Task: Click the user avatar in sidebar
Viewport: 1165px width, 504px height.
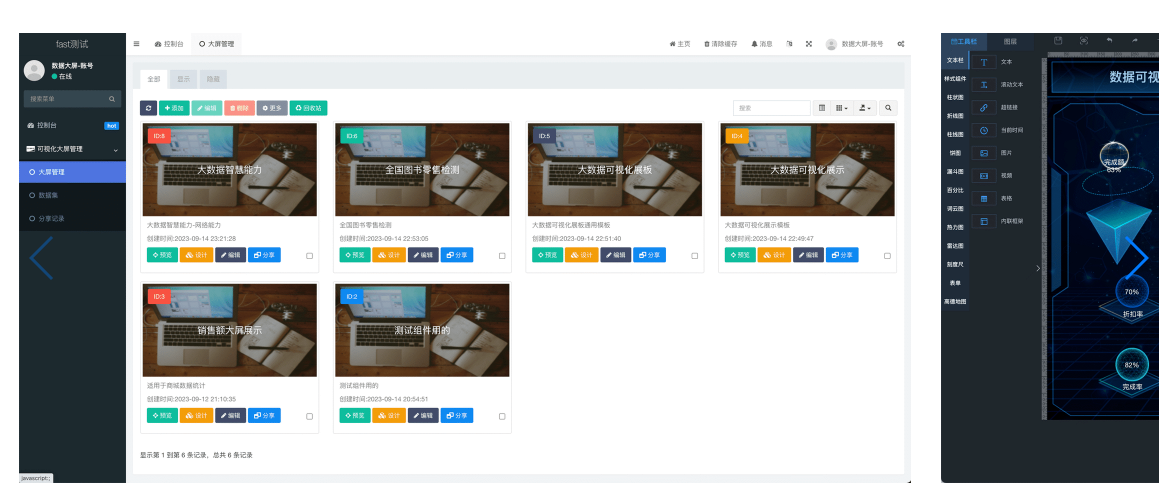Action: click(x=34, y=71)
